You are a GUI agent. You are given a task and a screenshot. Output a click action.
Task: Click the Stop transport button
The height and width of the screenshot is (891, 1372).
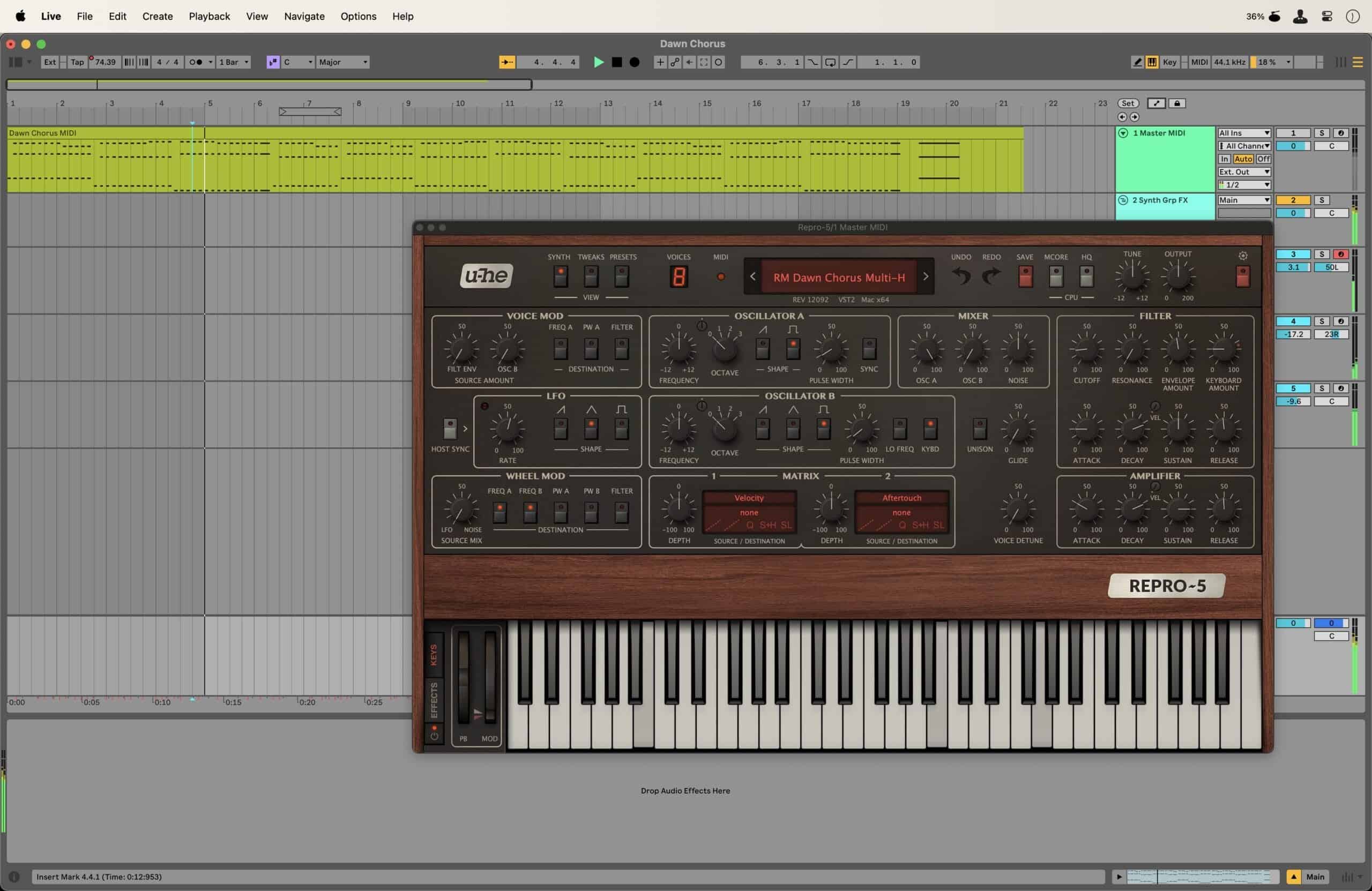616,62
